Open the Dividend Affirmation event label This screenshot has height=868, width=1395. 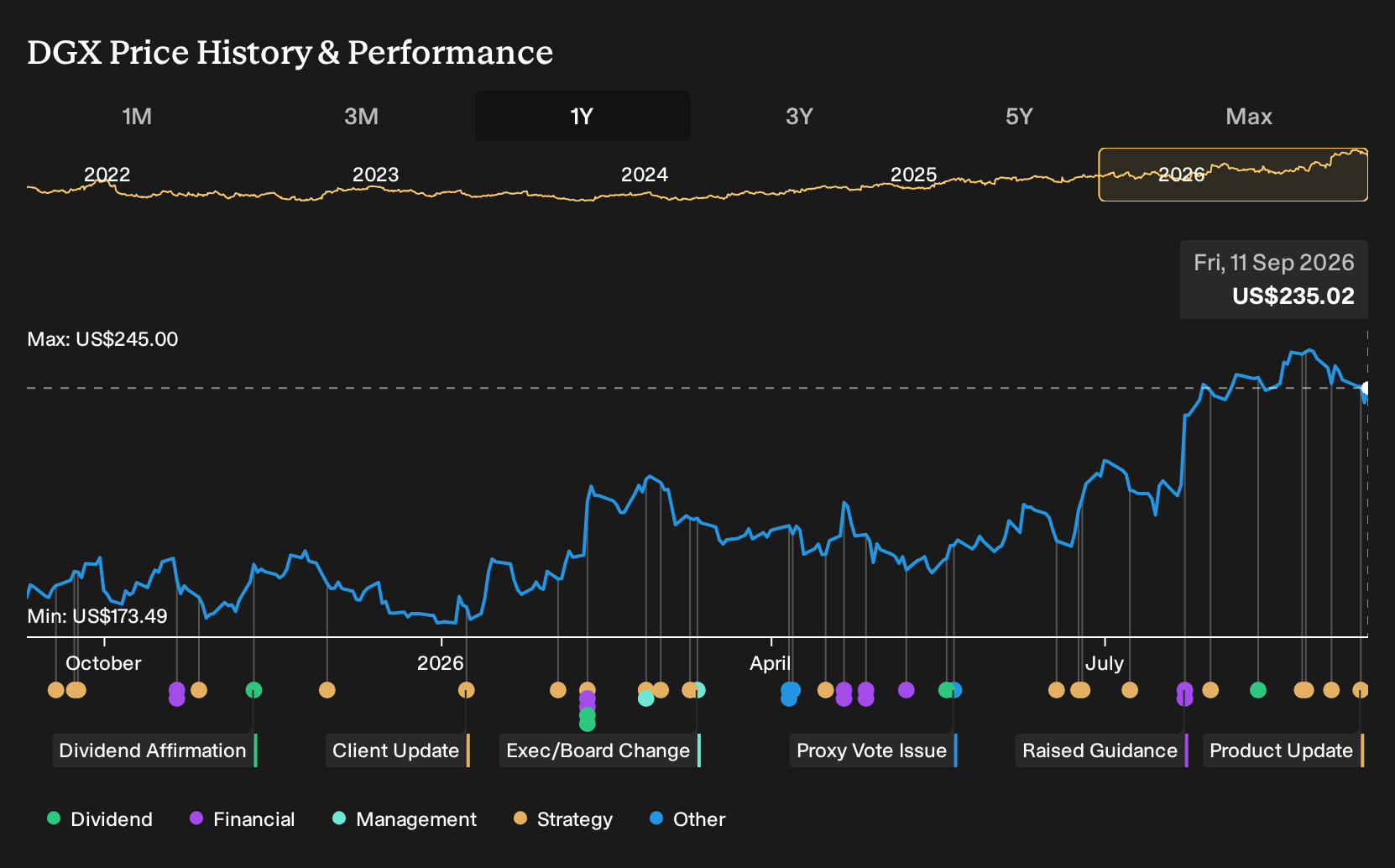click(155, 750)
